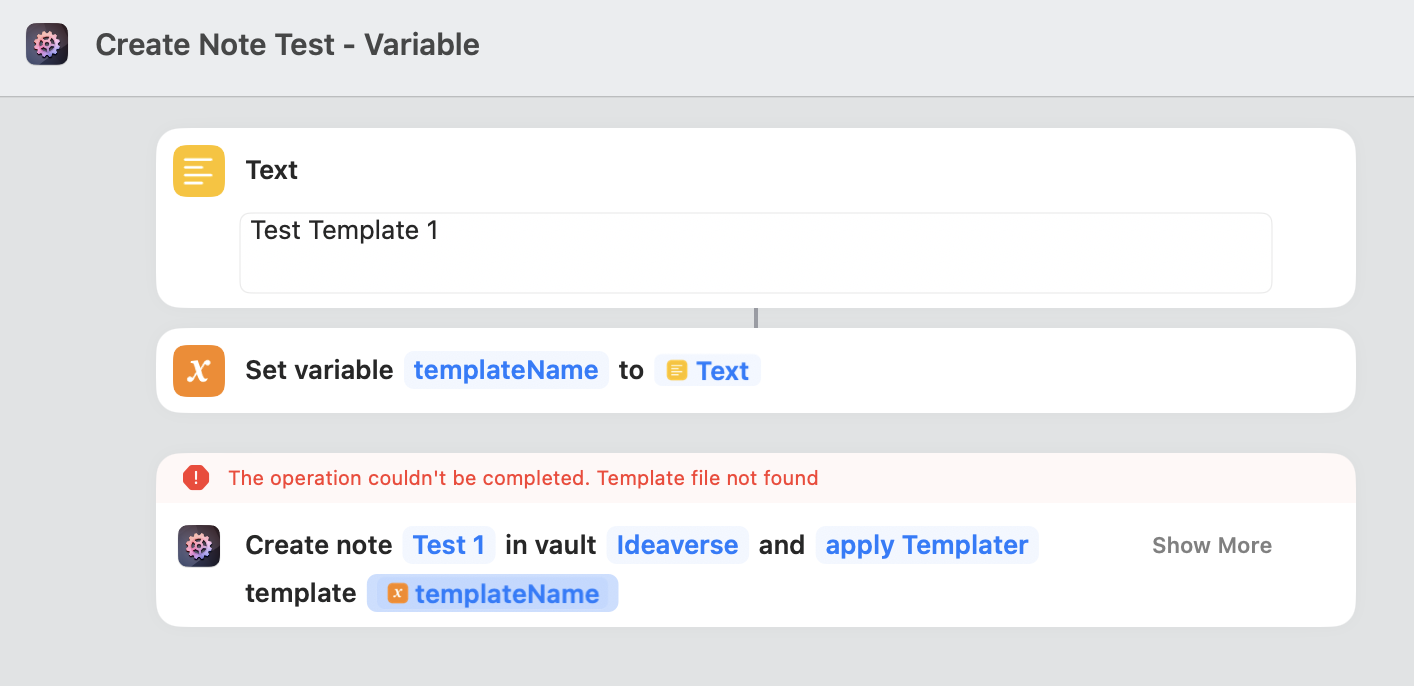Click the small orange x icon in the template token
The image size is (1414, 686).
pyautogui.click(x=397, y=594)
